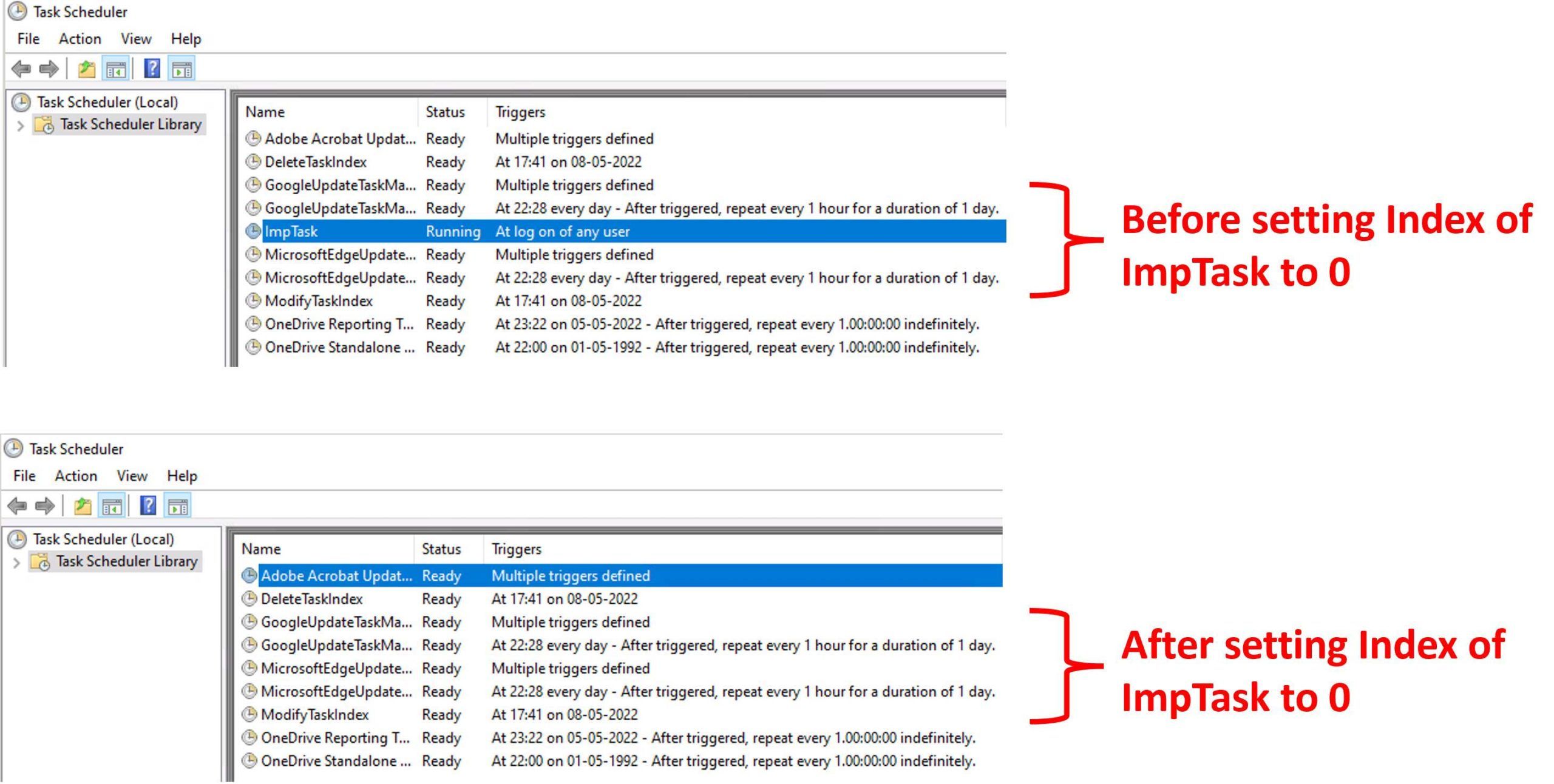
Task: Click Running status of ImpTask
Action: 453,231
